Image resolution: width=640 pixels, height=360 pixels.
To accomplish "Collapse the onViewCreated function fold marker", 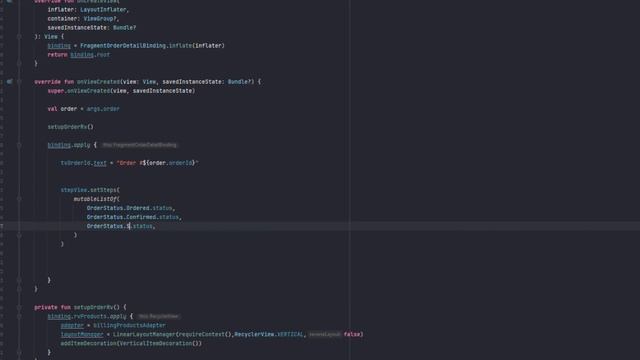I will pyautogui.click(x=19, y=82).
